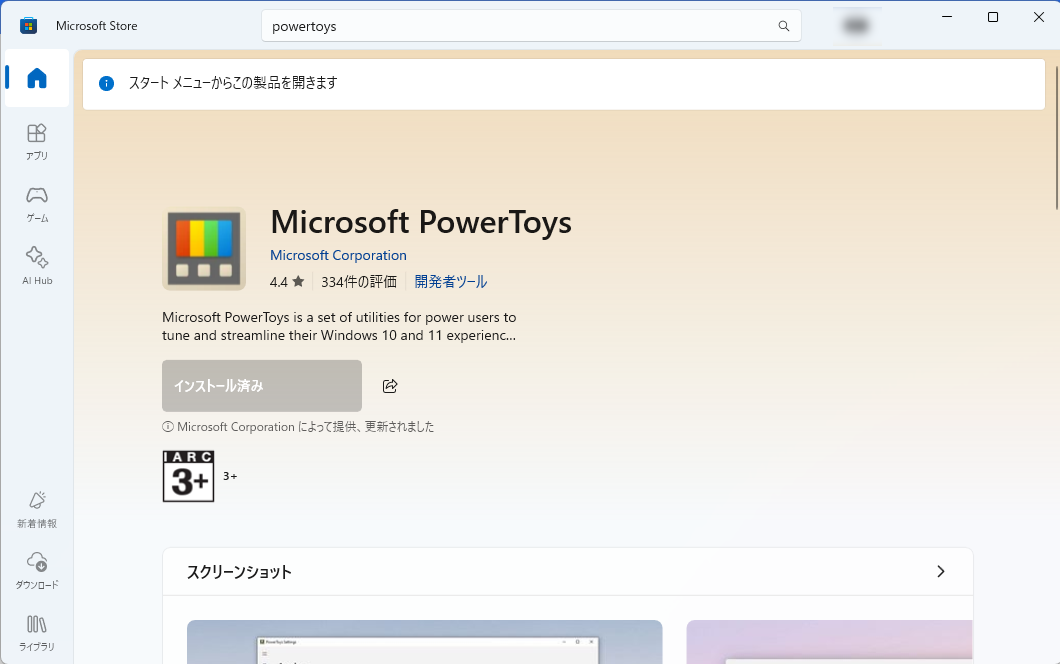This screenshot has height=664, width=1060.
Task: Share the Microsoft PowerToys app
Action: [390, 385]
